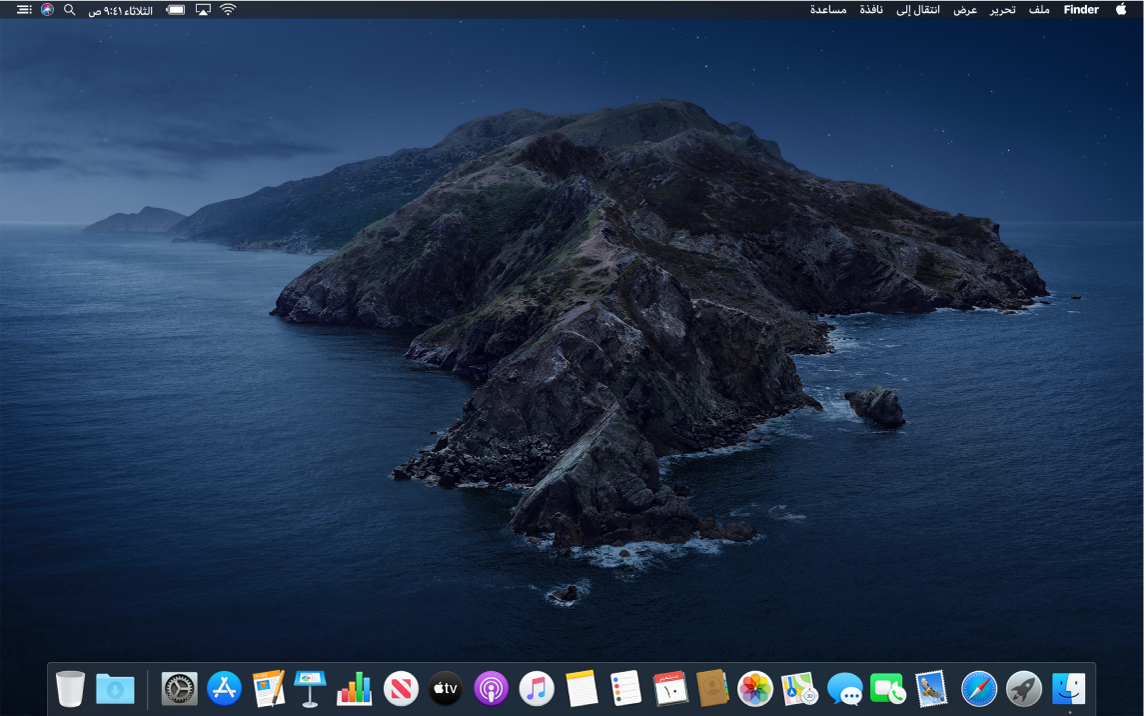Open the Photos app icon
This screenshot has height=716, width=1146.
click(755, 688)
